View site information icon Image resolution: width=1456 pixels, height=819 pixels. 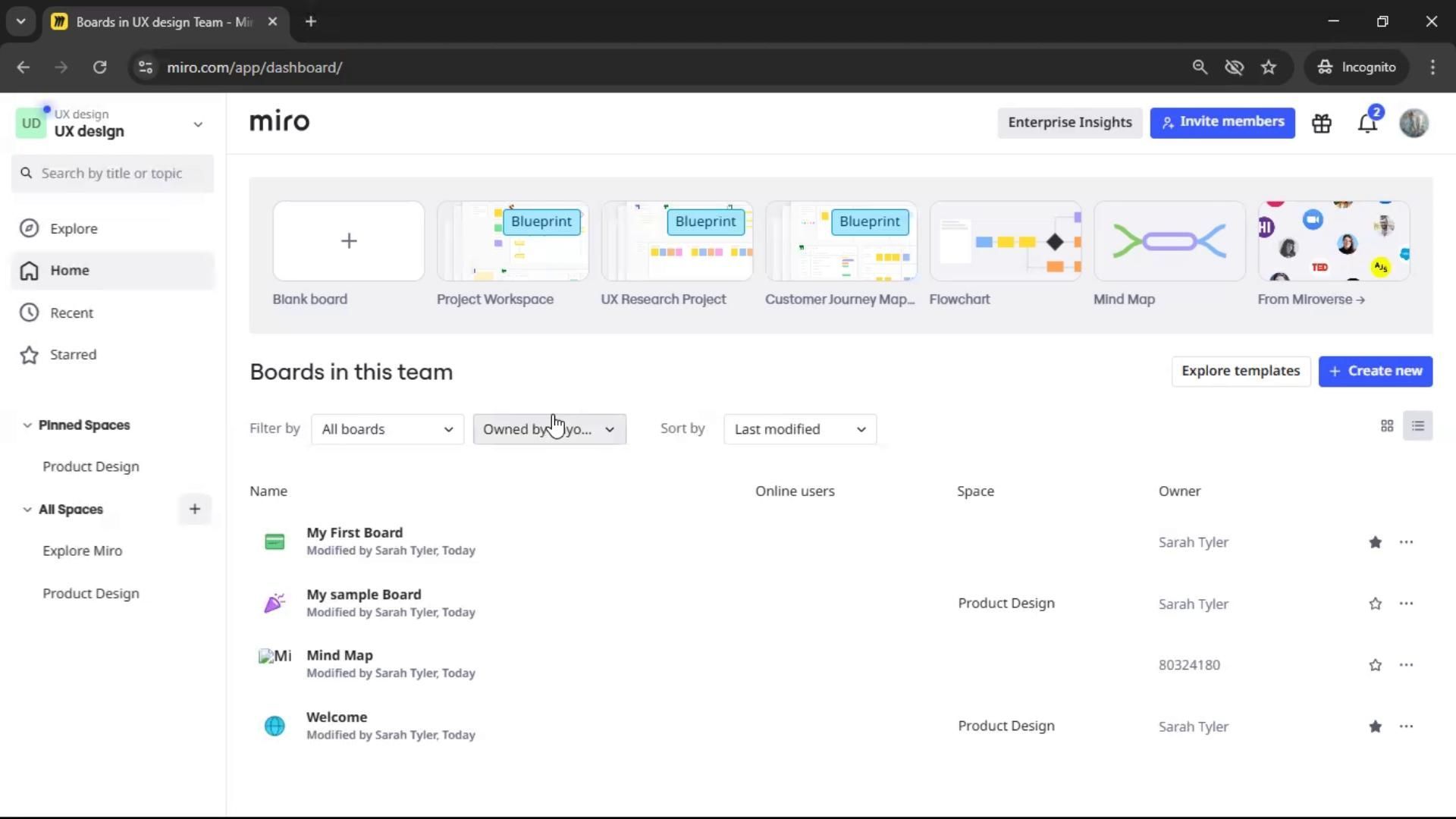point(145,67)
